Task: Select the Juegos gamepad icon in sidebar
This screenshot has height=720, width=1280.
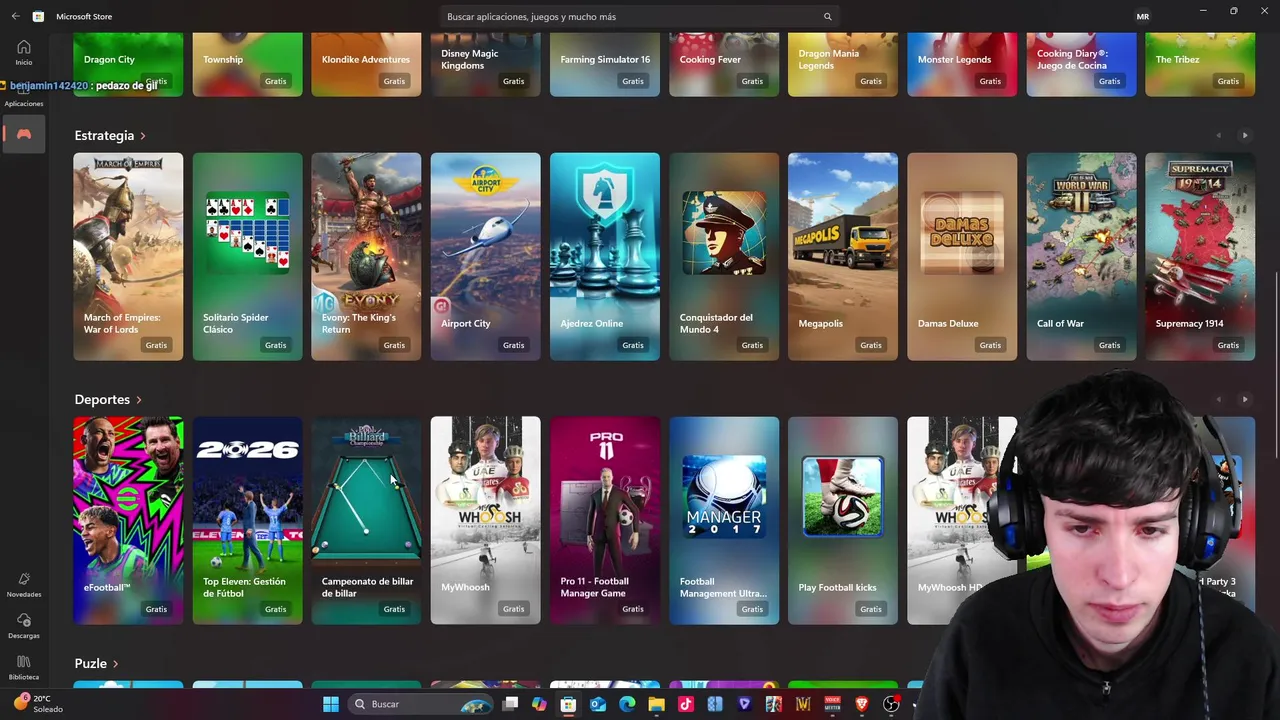Action: [x=23, y=134]
